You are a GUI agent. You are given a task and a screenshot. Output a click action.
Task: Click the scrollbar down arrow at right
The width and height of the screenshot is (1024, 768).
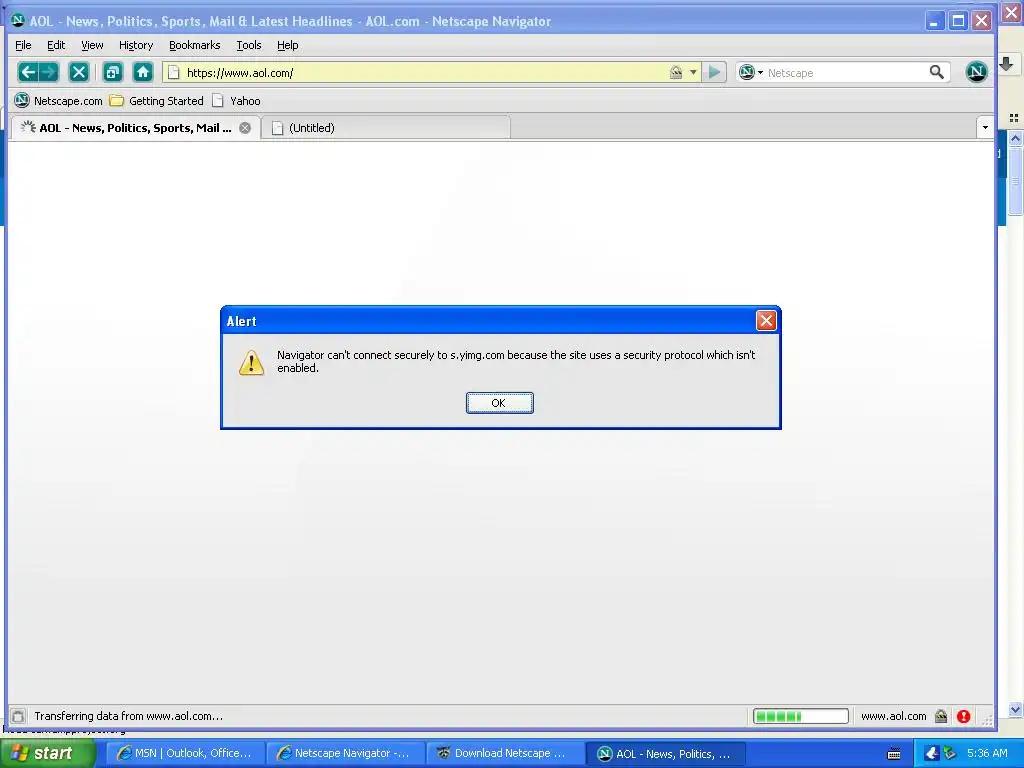point(1015,709)
